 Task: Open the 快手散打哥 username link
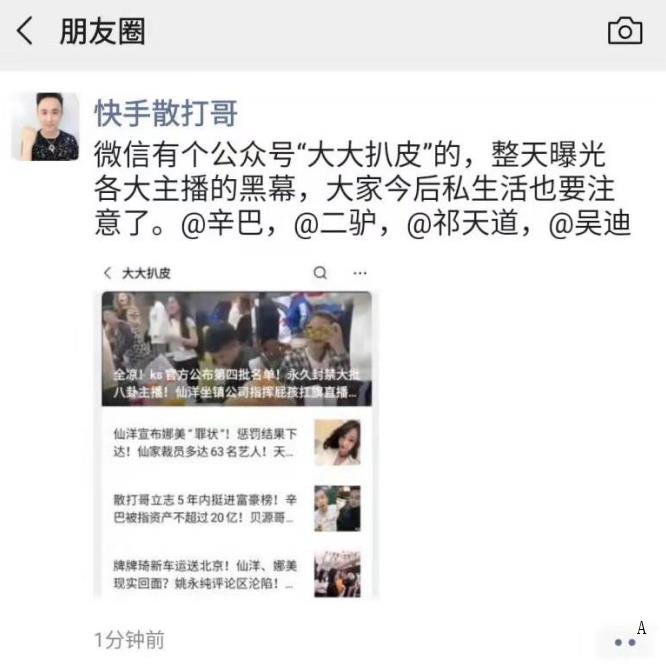point(166,113)
